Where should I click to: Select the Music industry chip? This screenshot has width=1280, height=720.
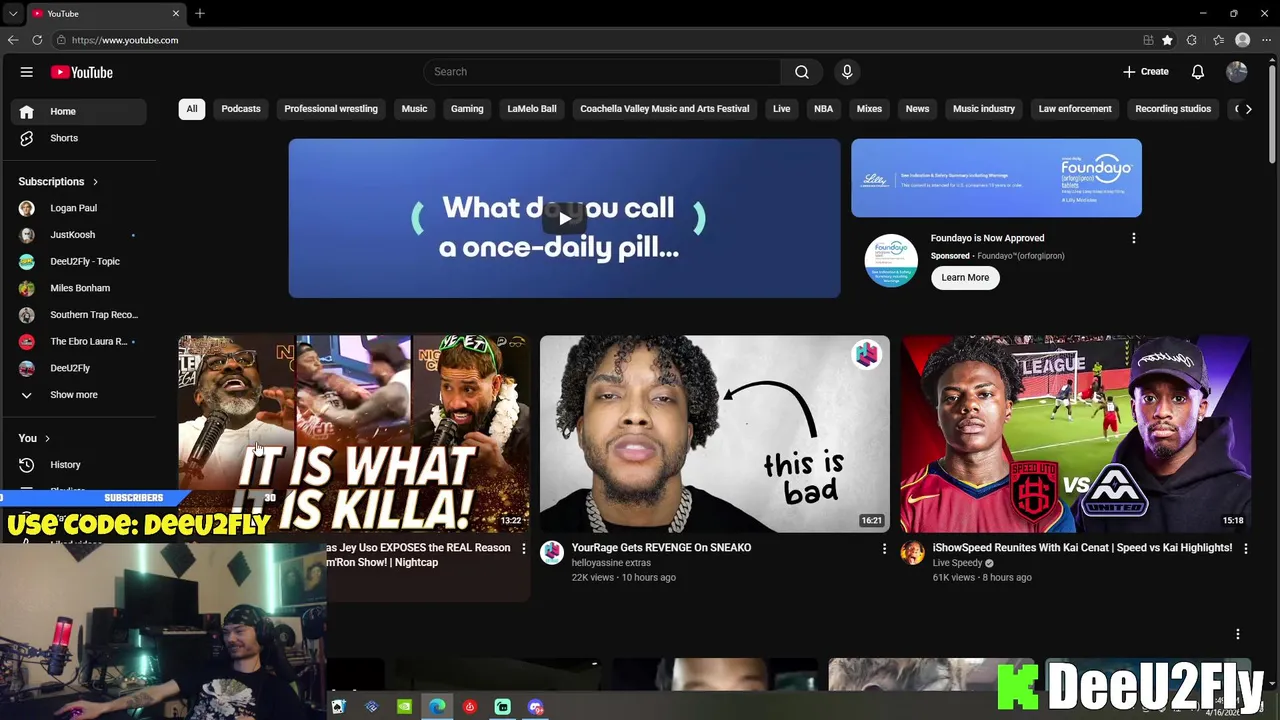[x=984, y=109]
